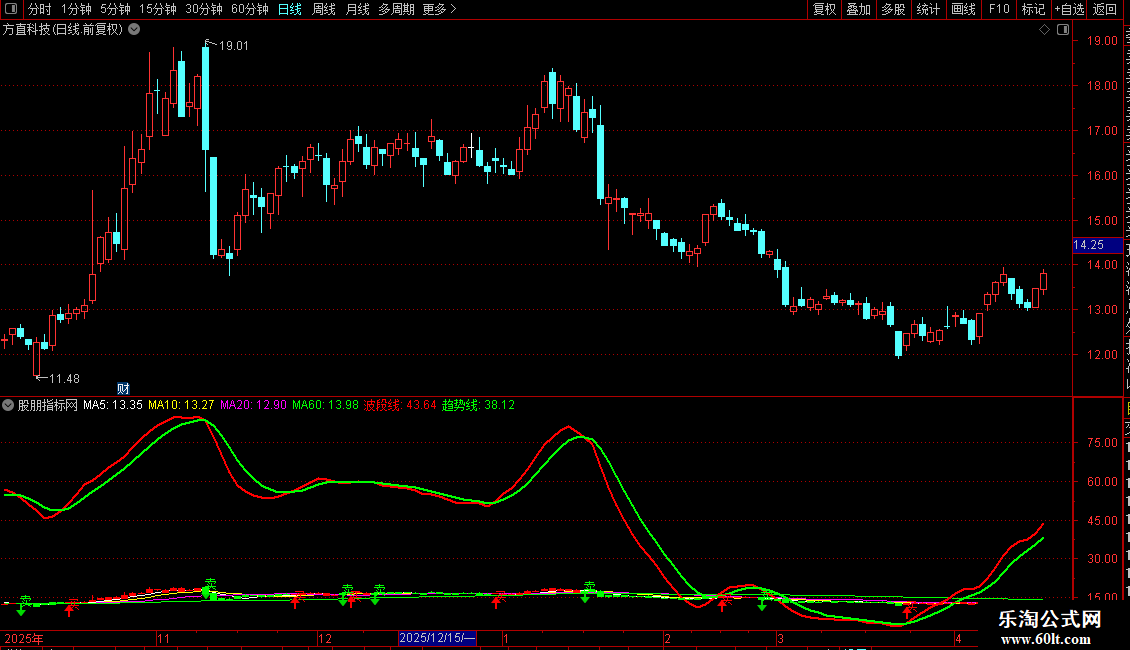This screenshot has width=1130, height=650.
Task: Click the 2025/12/15 date marker
Action: coord(437,638)
